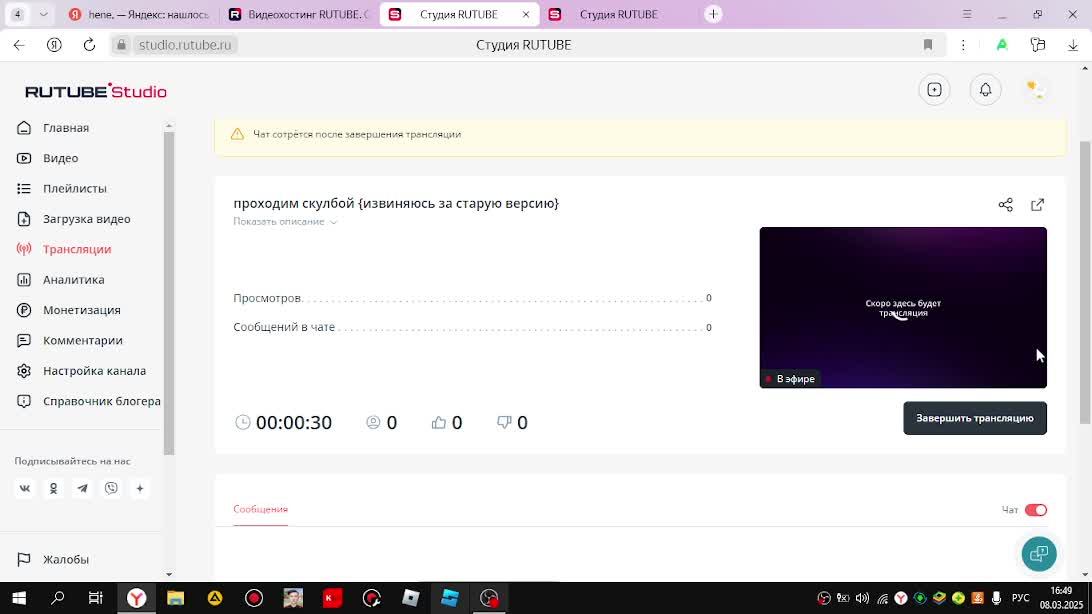This screenshot has height=614, width=1092.
Task: Go back in browser history
Action: (19, 45)
